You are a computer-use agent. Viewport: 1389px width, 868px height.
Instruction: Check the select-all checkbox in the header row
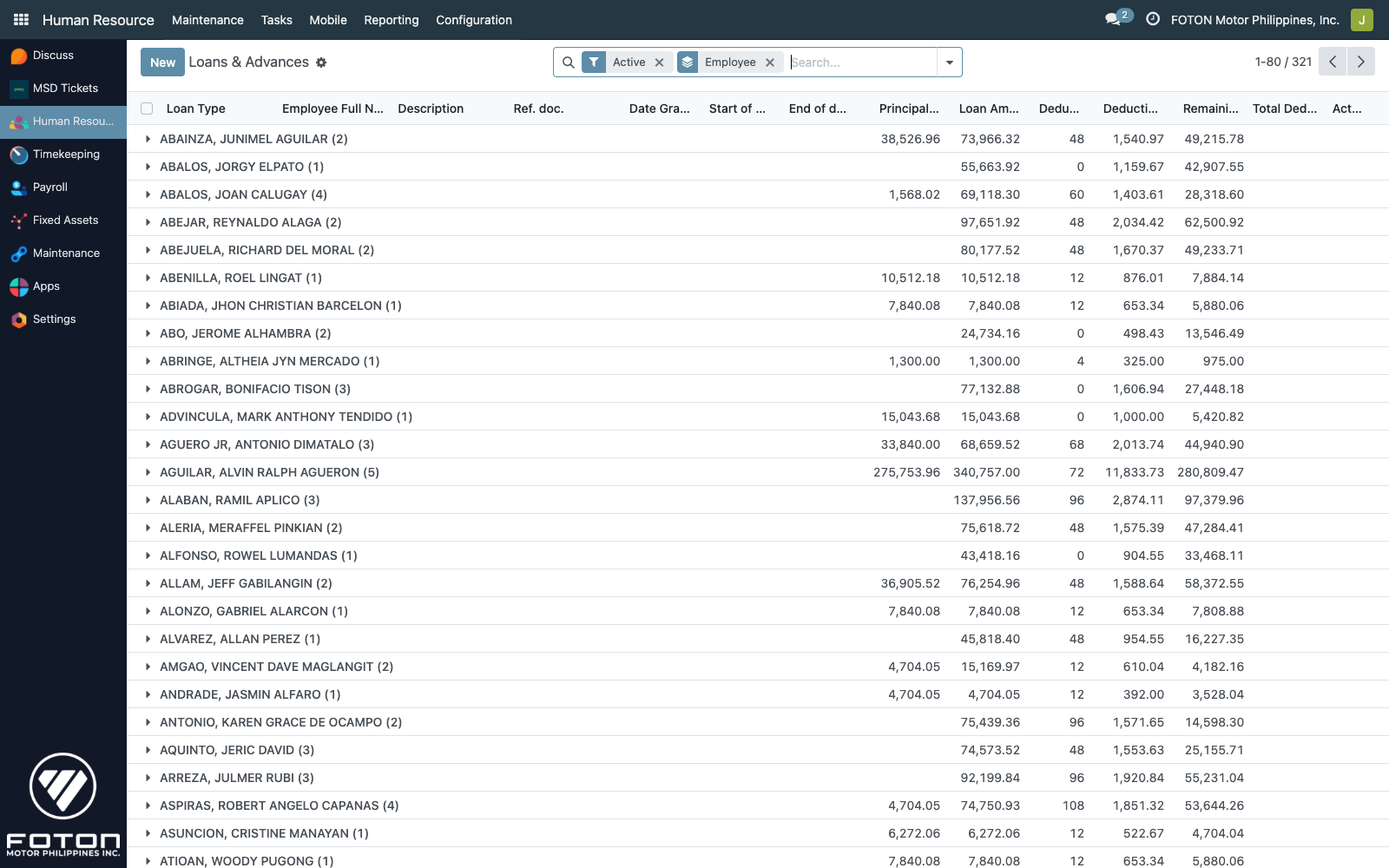146,108
